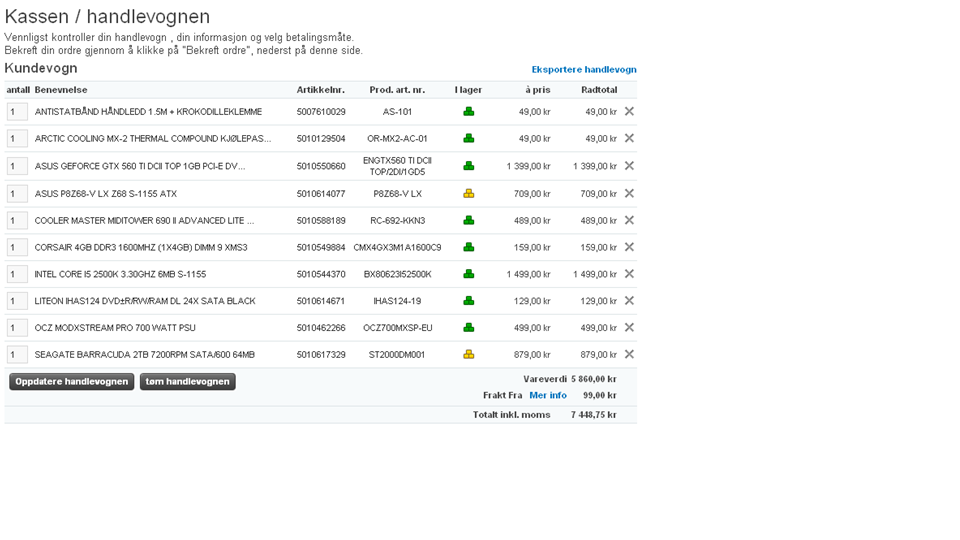The width and height of the screenshot is (960, 540).
Task: Edit quantity field for INTEL CORE I5 2500K
Action: 17,274
